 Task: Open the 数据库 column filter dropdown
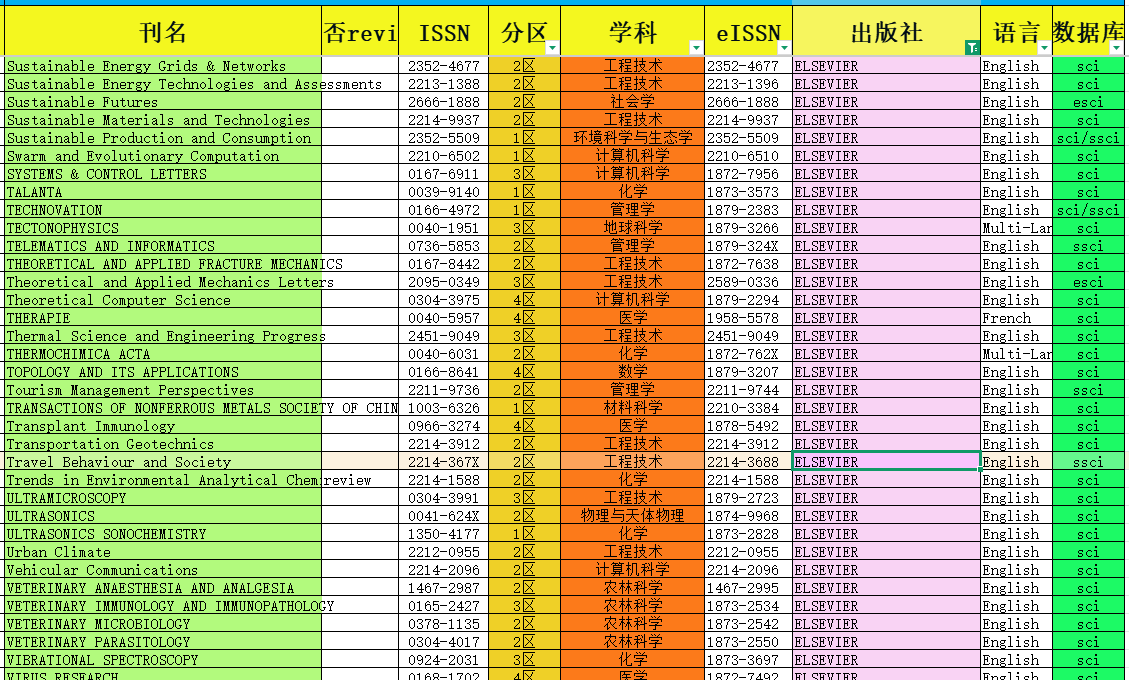(x=1116, y=48)
